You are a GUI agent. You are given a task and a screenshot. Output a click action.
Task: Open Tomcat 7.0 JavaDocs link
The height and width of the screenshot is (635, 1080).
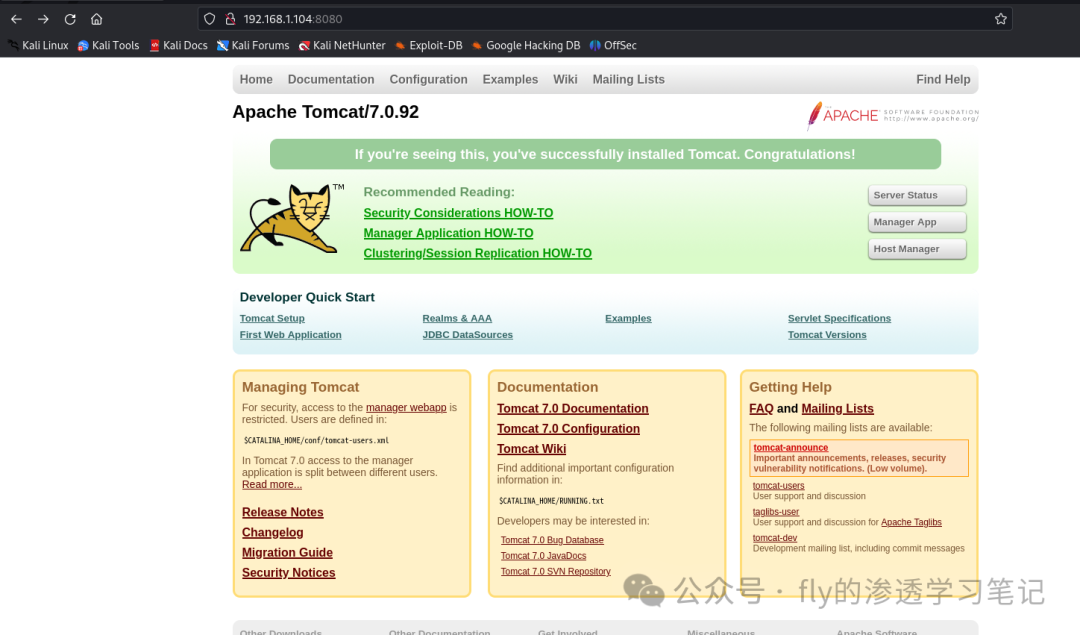(x=543, y=556)
